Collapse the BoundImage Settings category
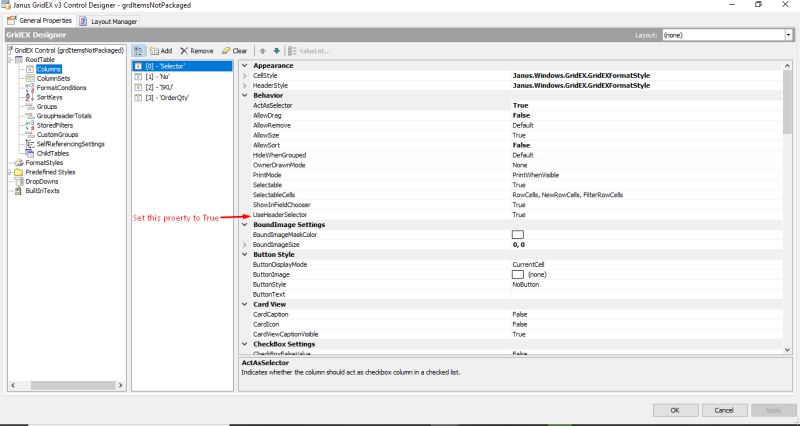The height and width of the screenshot is (426, 800). 244,224
